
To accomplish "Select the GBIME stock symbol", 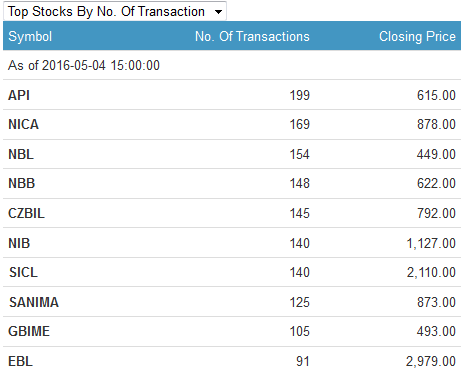I will point(29,332).
